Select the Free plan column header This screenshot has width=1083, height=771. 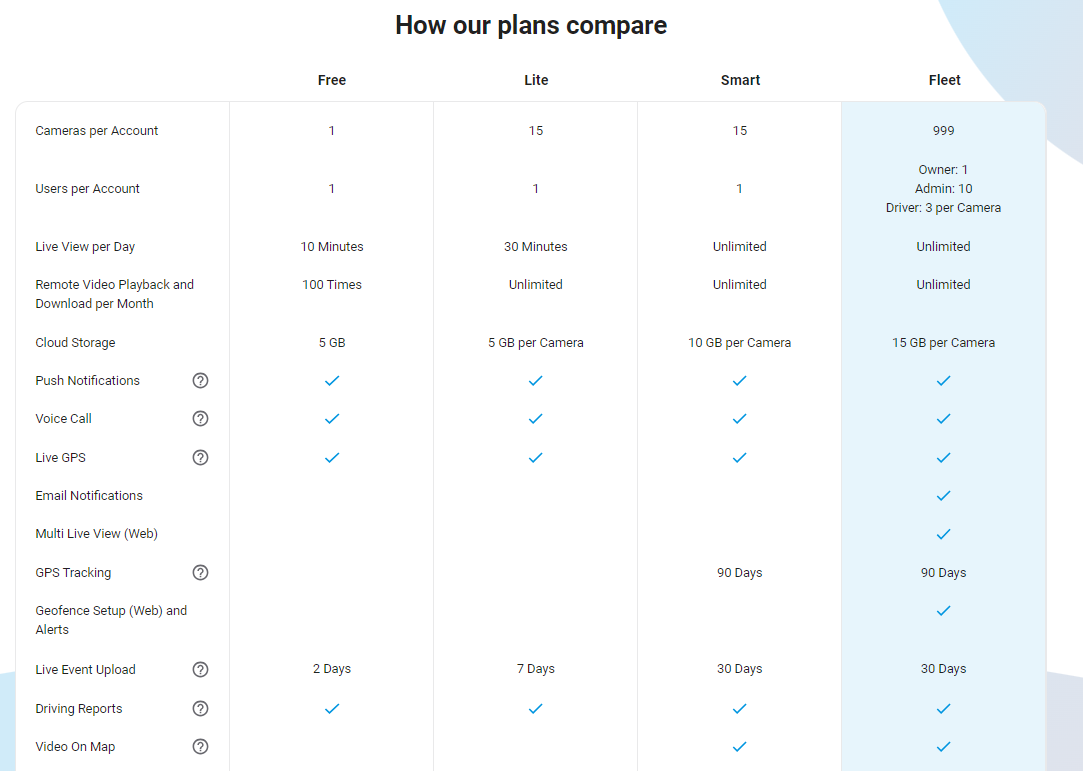(332, 80)
